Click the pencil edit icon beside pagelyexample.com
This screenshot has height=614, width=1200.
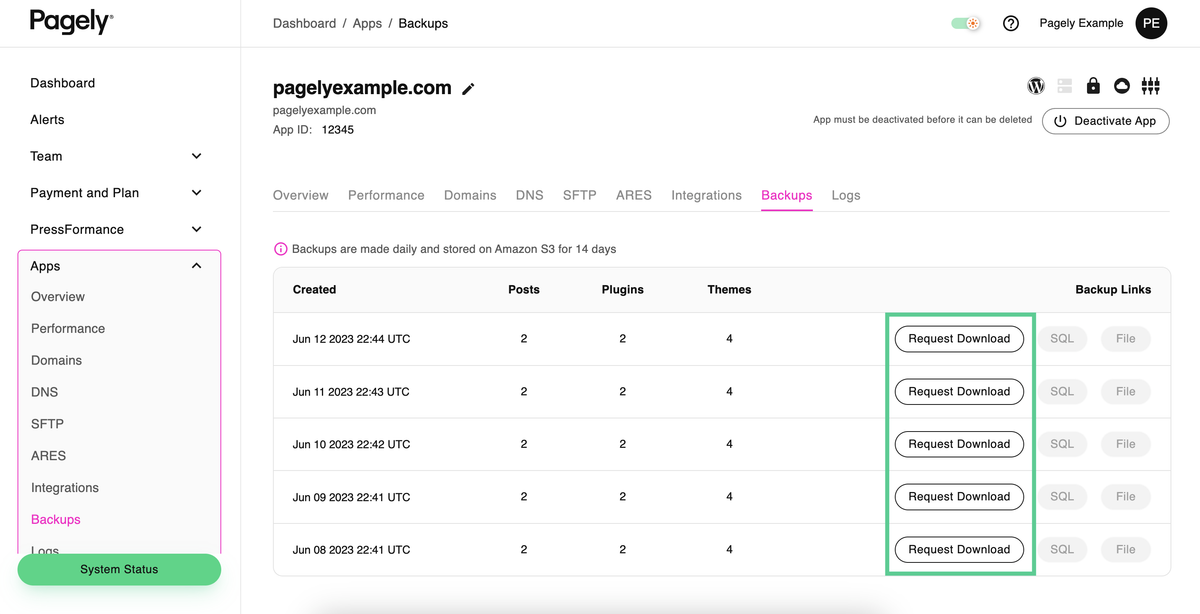pos(468,89)
